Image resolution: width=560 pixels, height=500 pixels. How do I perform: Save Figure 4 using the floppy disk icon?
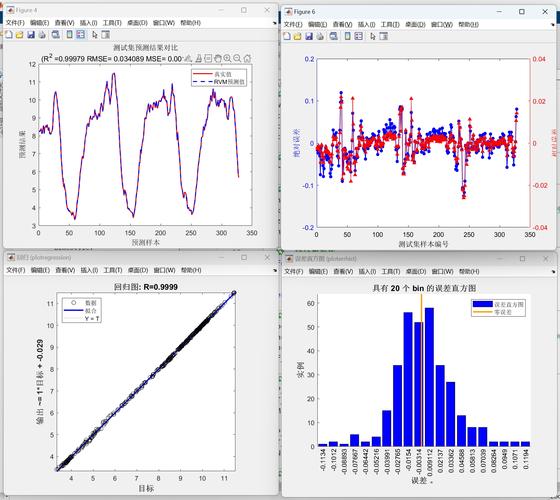pos(31,35)
